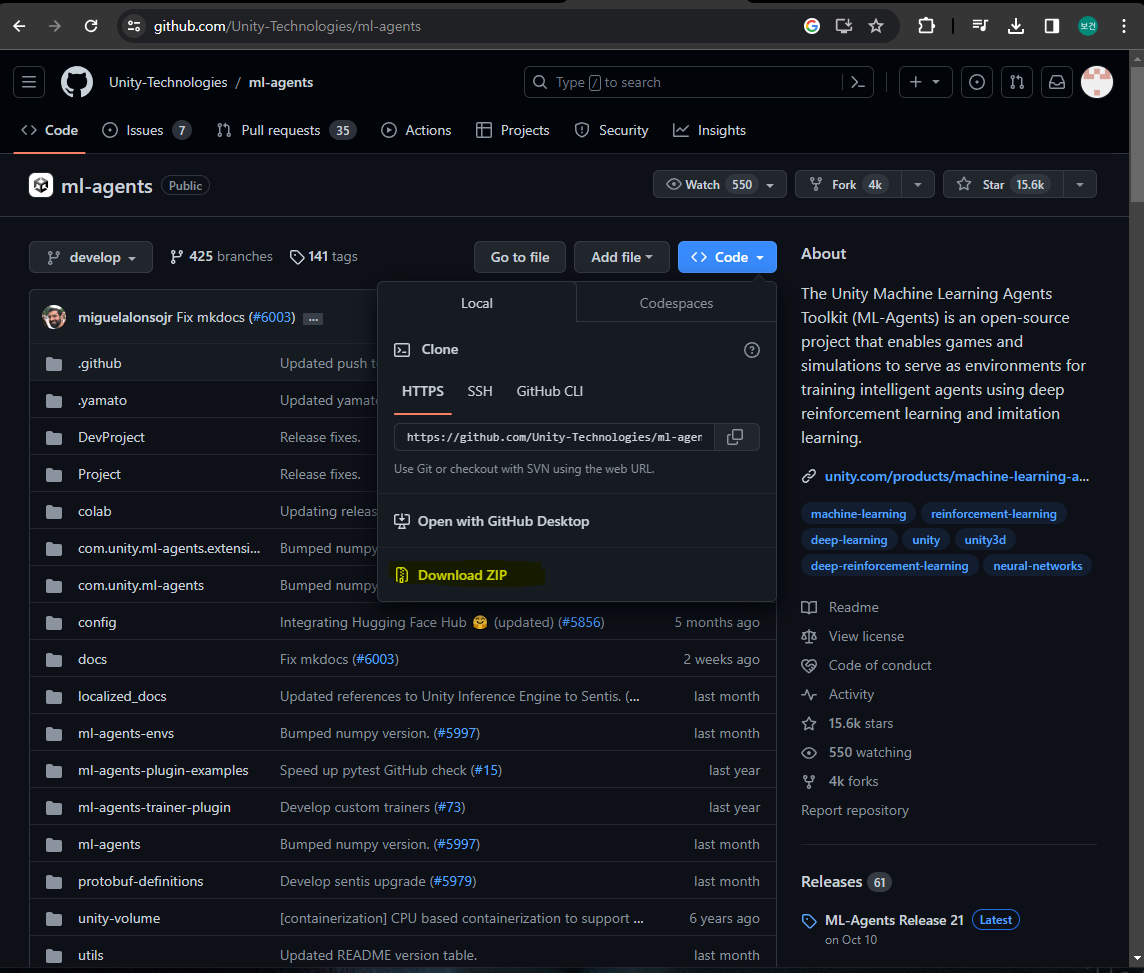Expand commit message ellipsis button

[314, 319]
